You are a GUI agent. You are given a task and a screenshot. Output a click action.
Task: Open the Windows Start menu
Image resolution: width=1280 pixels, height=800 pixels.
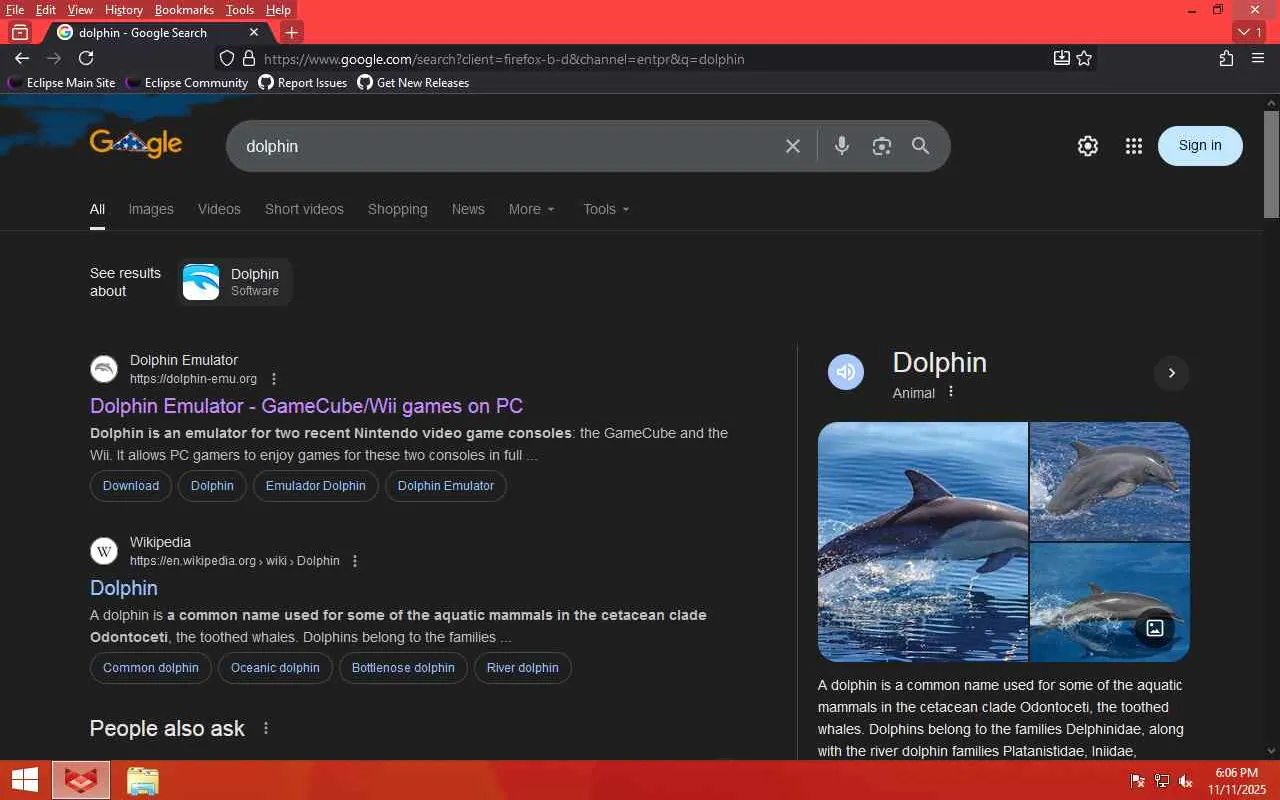pyautogui.click(x=25, y=780)
